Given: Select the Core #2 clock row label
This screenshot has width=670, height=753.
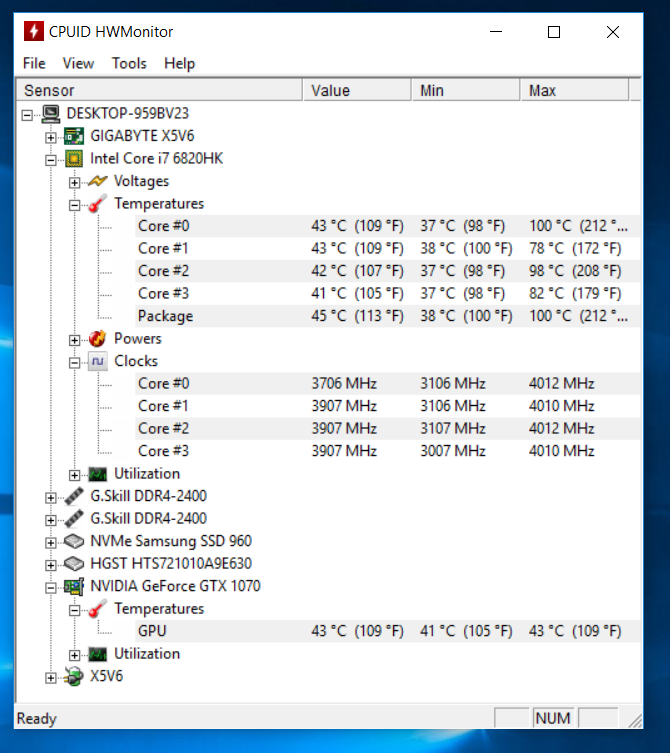Looking at the screenshot, I should pyautogui.click(x=163, y=429).
